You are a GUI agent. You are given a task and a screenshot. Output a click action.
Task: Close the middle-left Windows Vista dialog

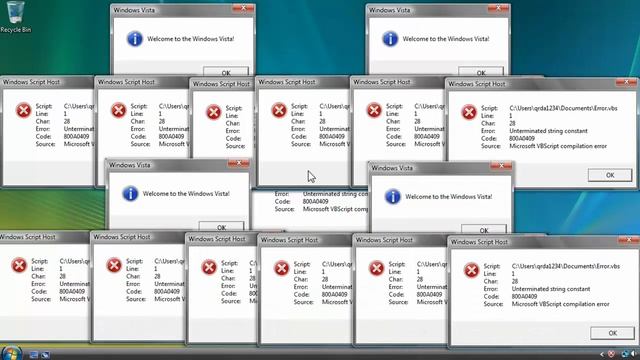(x=239, y=163)
